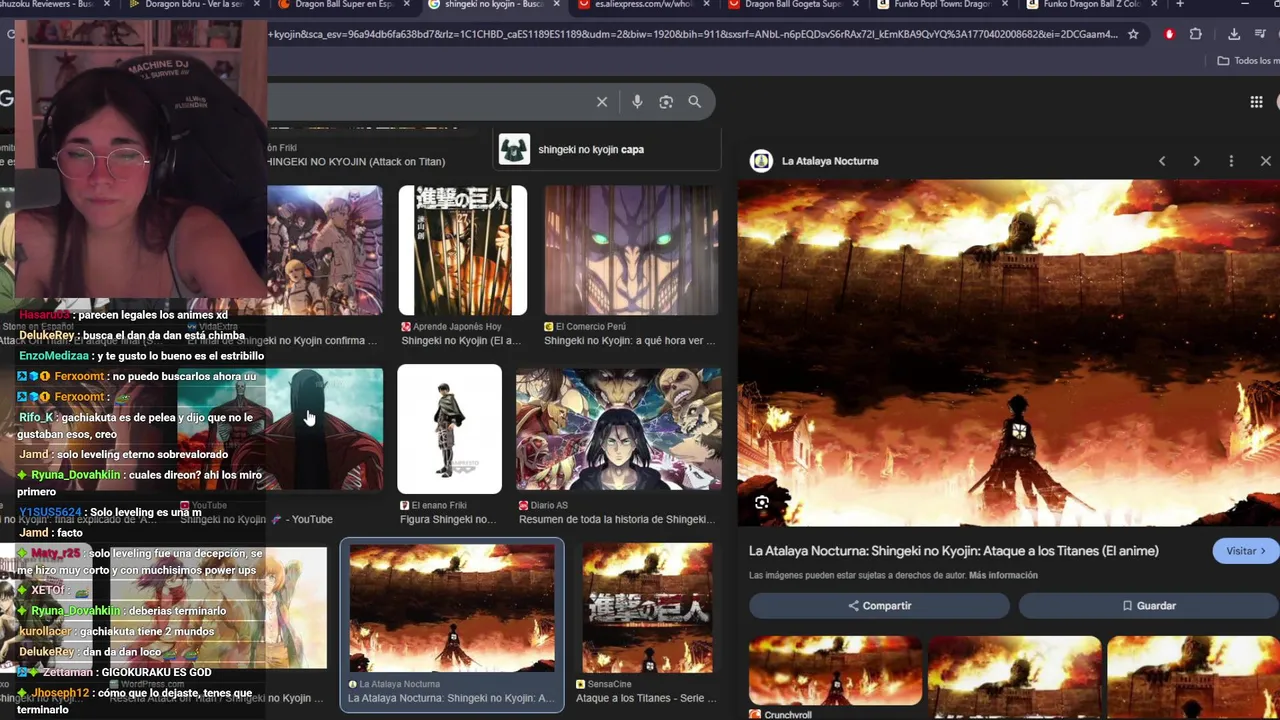
Task: Open Chrome downloads
Action: 1234,34
